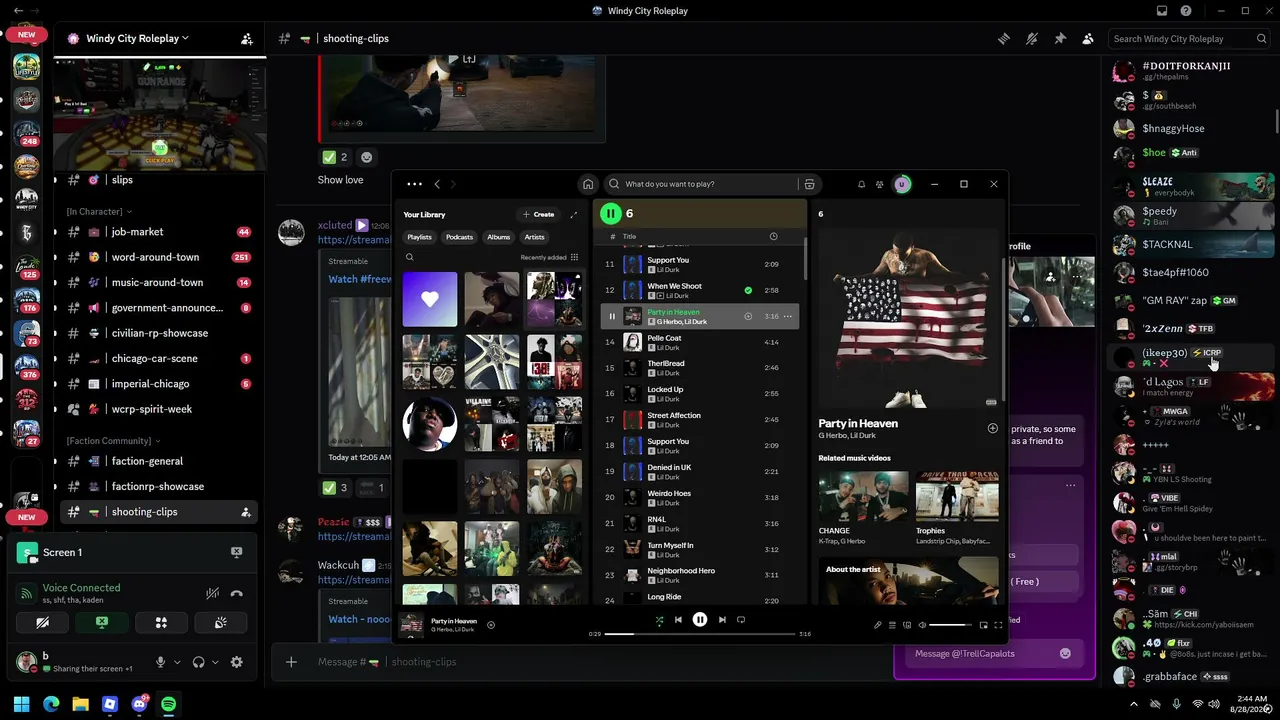Adjust the Spotify volume slider
Screen dimensions: 1280x720
950,625
